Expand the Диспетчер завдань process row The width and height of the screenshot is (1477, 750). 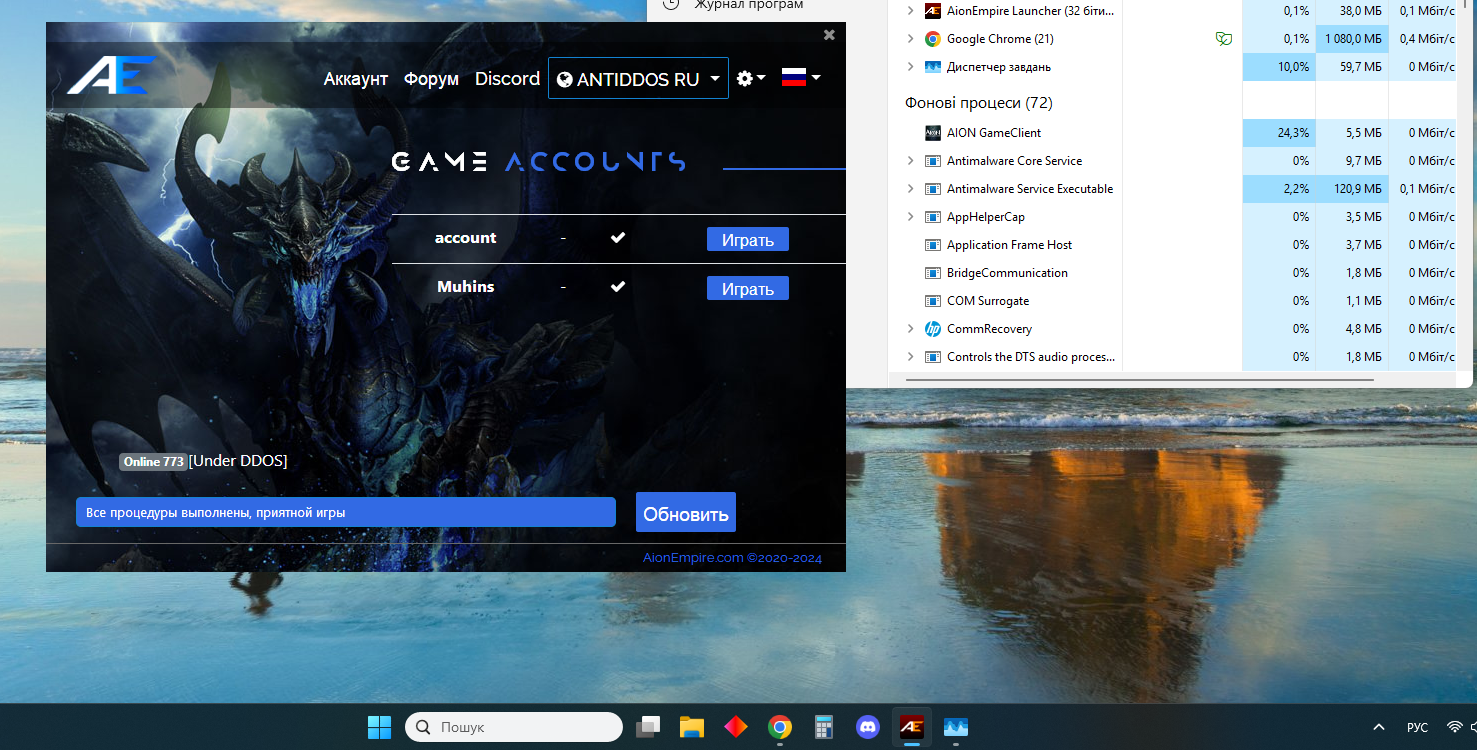click(910, 67)
